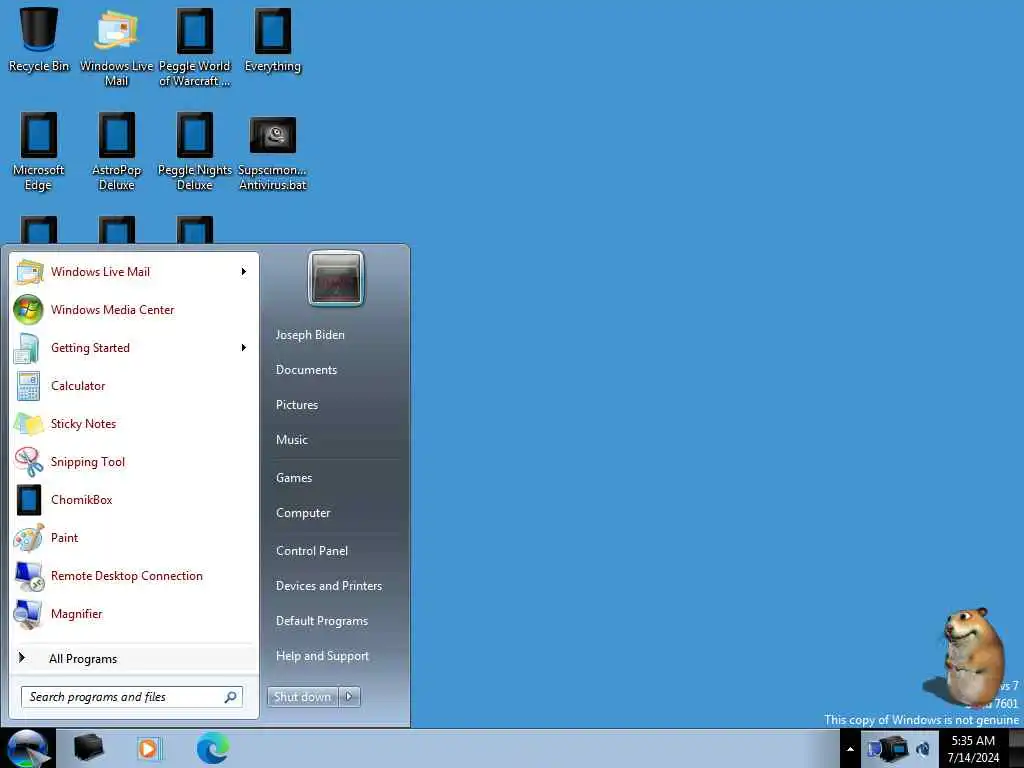The width and height of the screenshot is (1024, 768).
Task: Select the Magnifier text label
Action: [x=76, y=614]
